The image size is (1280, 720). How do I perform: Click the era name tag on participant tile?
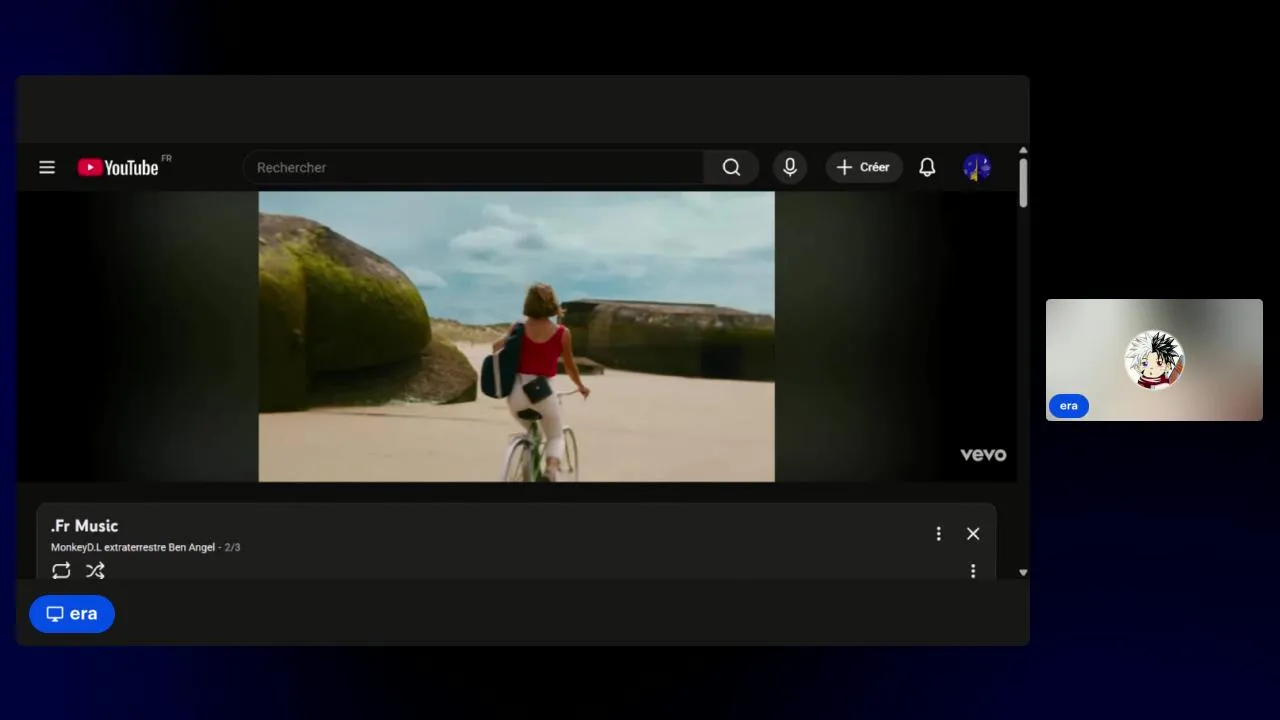click(x=1069, y=406)
